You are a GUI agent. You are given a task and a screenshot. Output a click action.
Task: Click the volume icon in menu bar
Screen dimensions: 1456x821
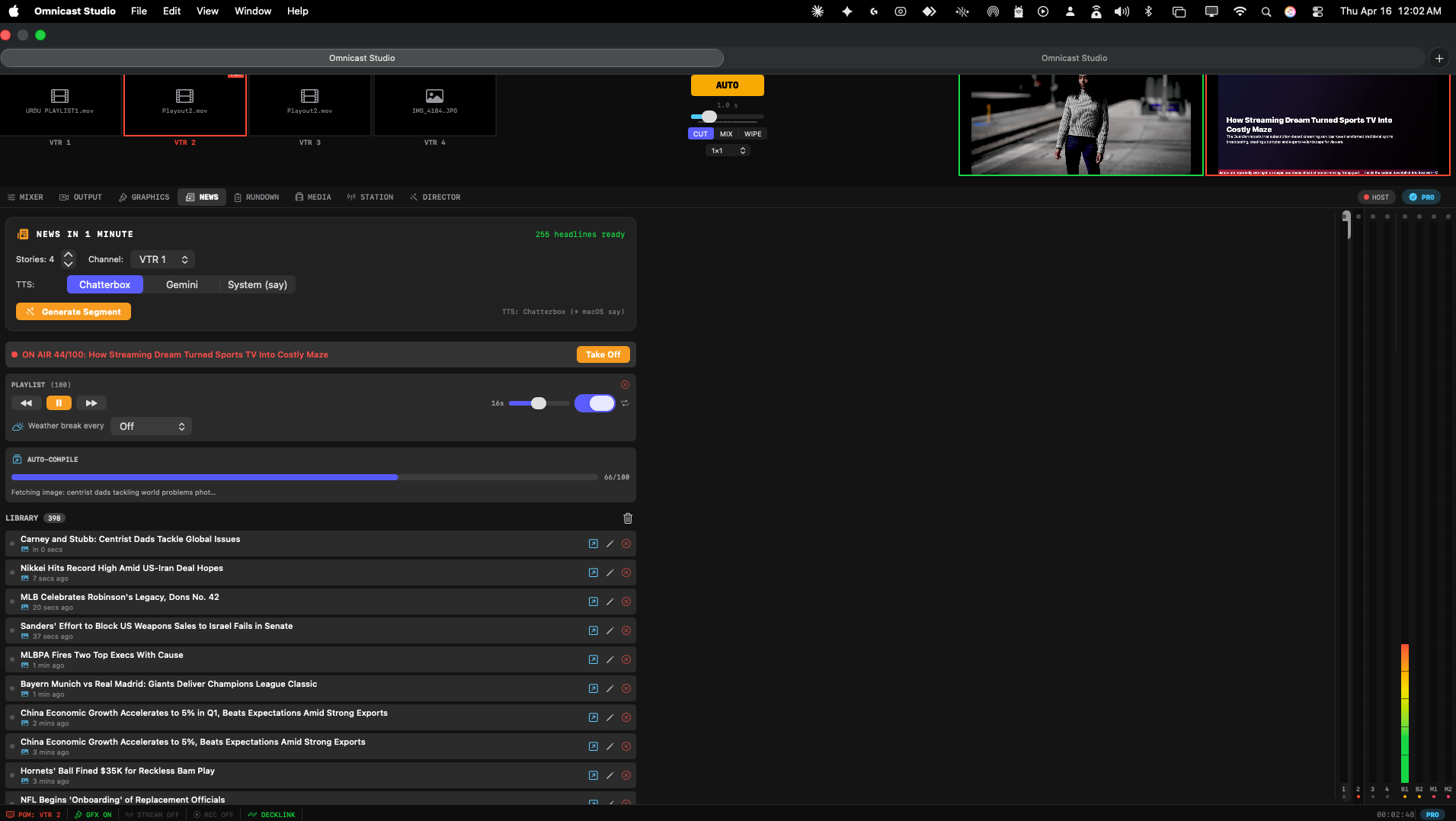point(1122,11)
